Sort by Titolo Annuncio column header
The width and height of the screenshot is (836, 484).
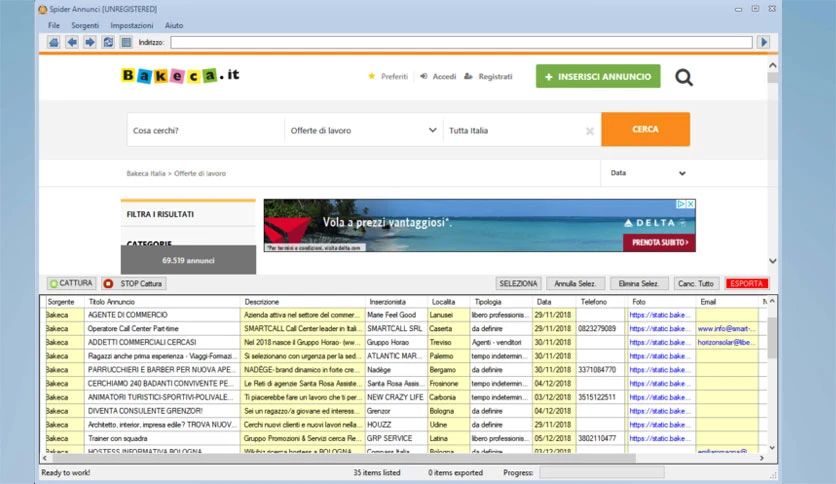coord(162,302)
